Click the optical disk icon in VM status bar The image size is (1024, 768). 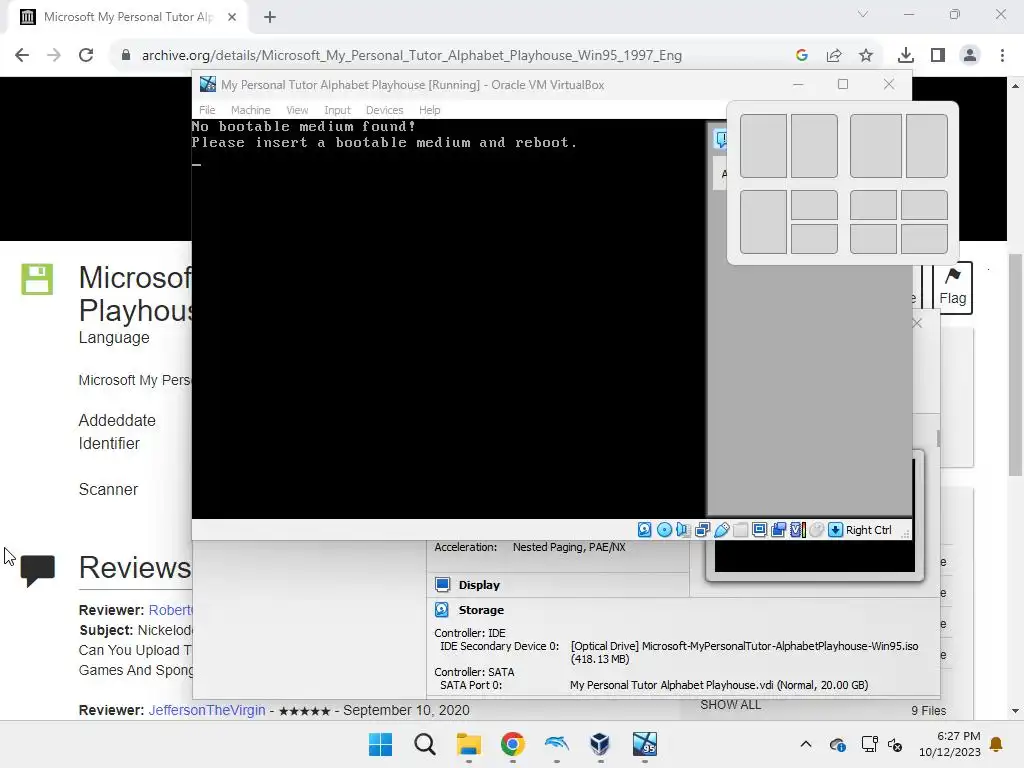click(664, 530)
